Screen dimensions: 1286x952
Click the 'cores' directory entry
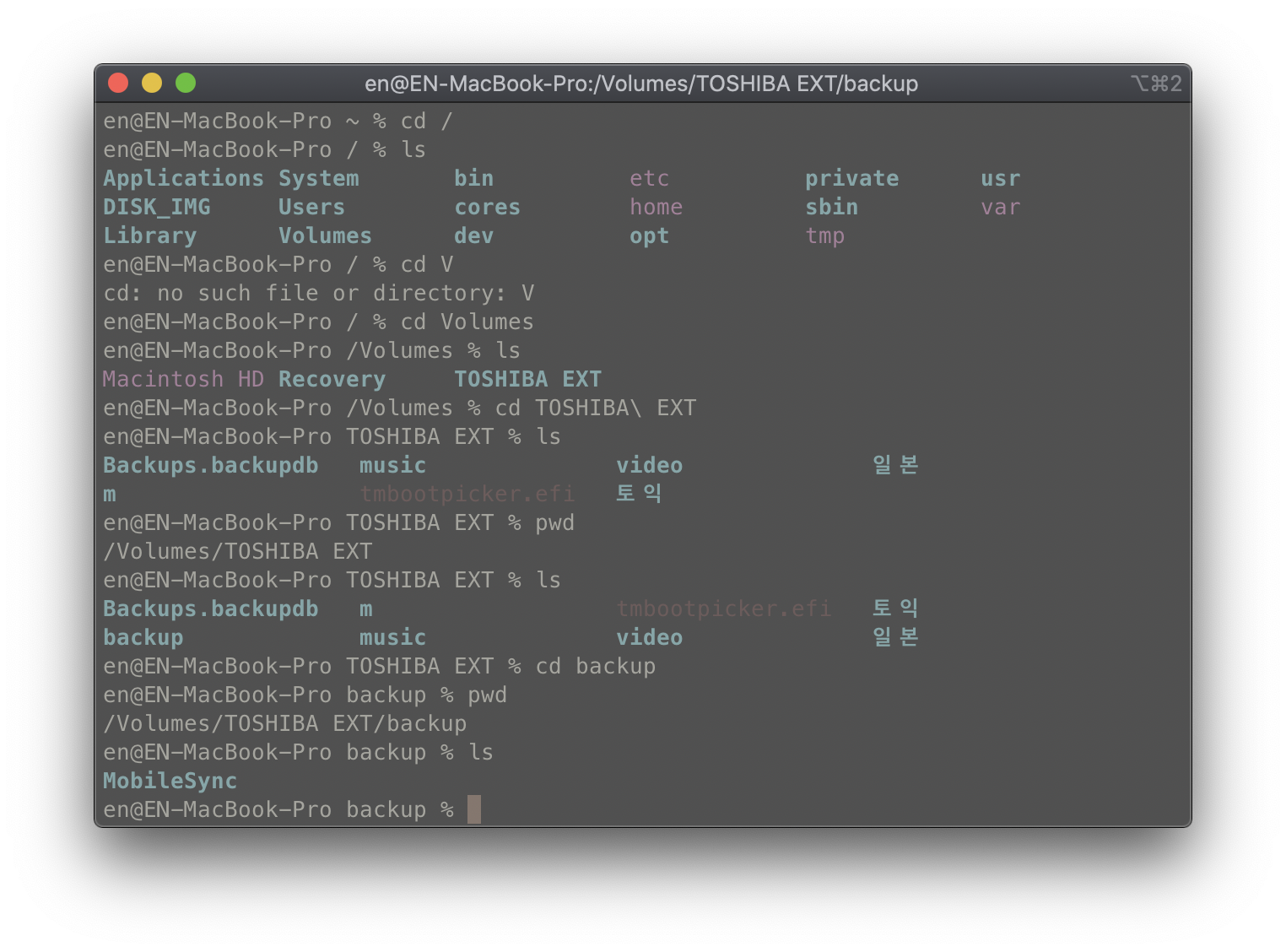[x=488, y=208]
